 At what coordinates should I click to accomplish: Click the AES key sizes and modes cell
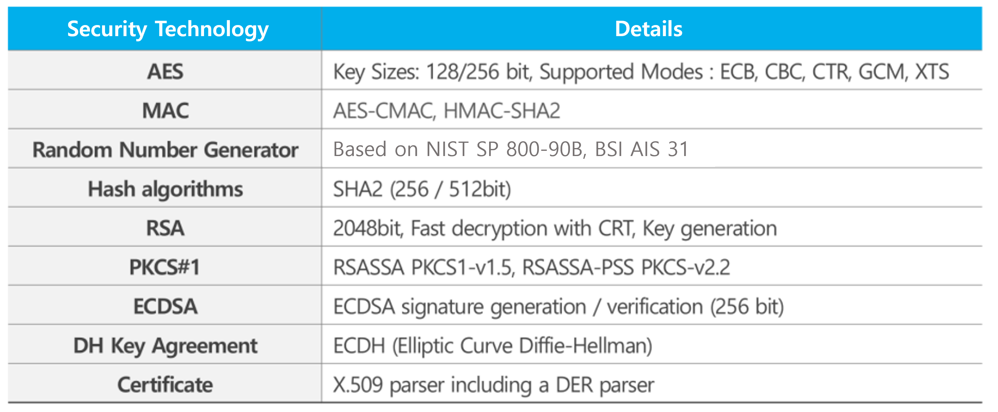(640, 72)
